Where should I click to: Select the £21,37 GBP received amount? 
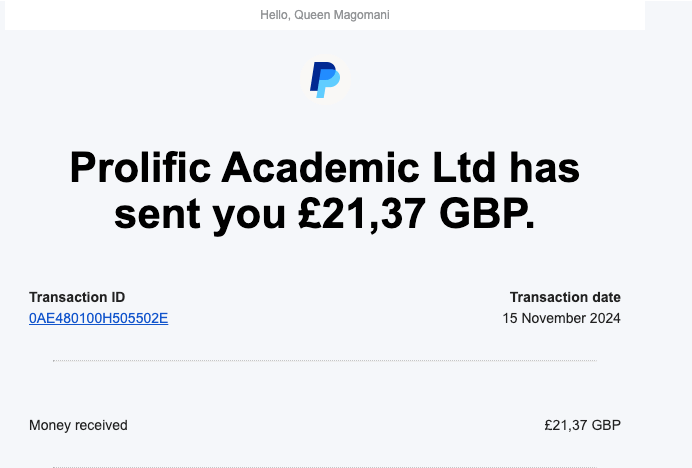click(x=583, y=425)
